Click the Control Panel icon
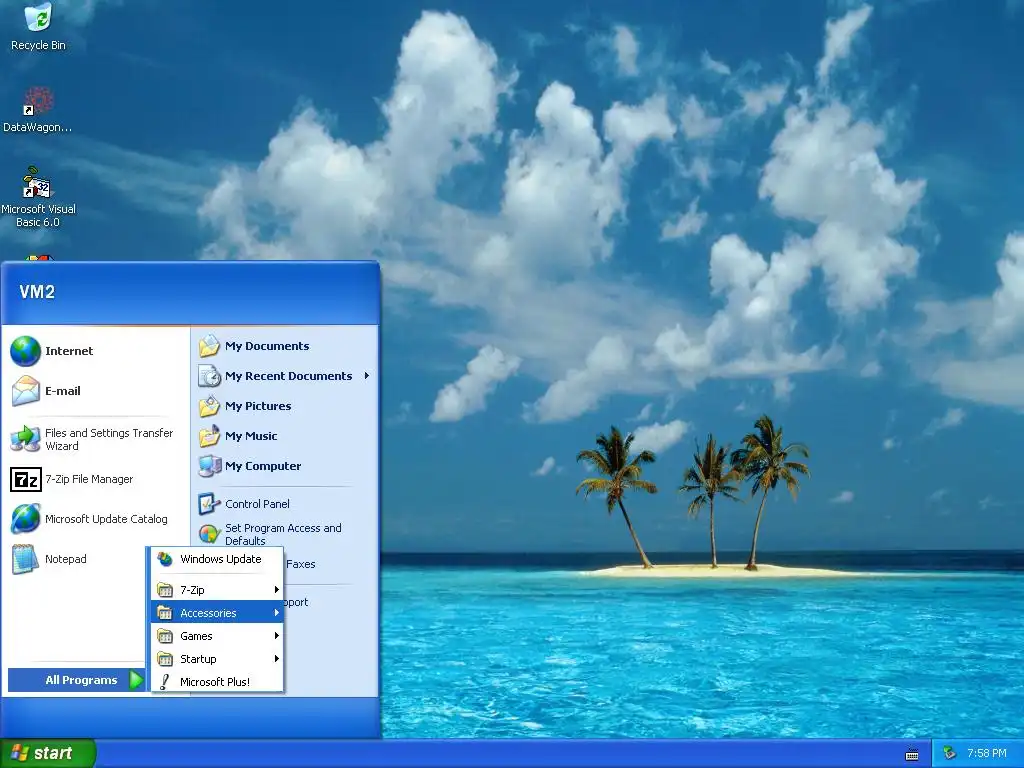 point(209,504)
